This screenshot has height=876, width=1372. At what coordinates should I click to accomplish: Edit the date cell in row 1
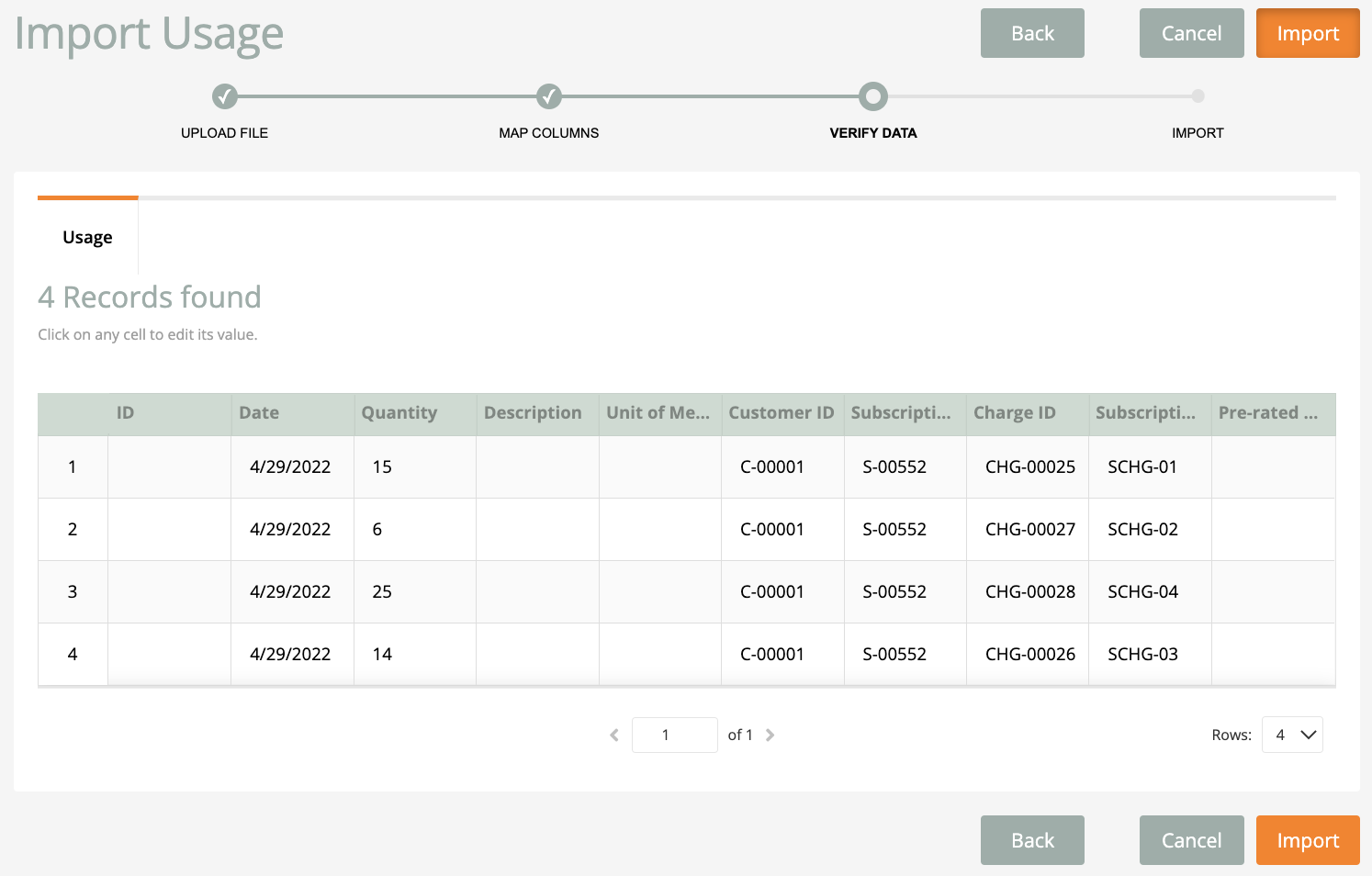(x=293, y=466)
